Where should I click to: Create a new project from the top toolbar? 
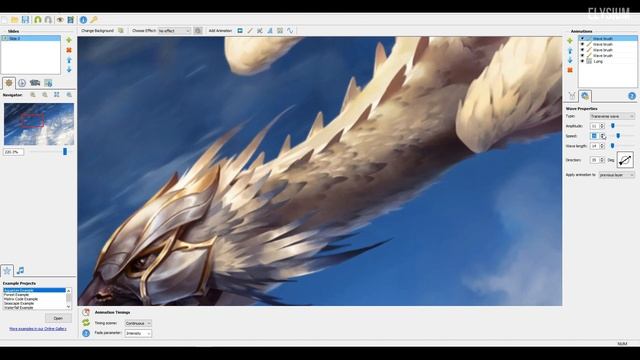[4, 20]
